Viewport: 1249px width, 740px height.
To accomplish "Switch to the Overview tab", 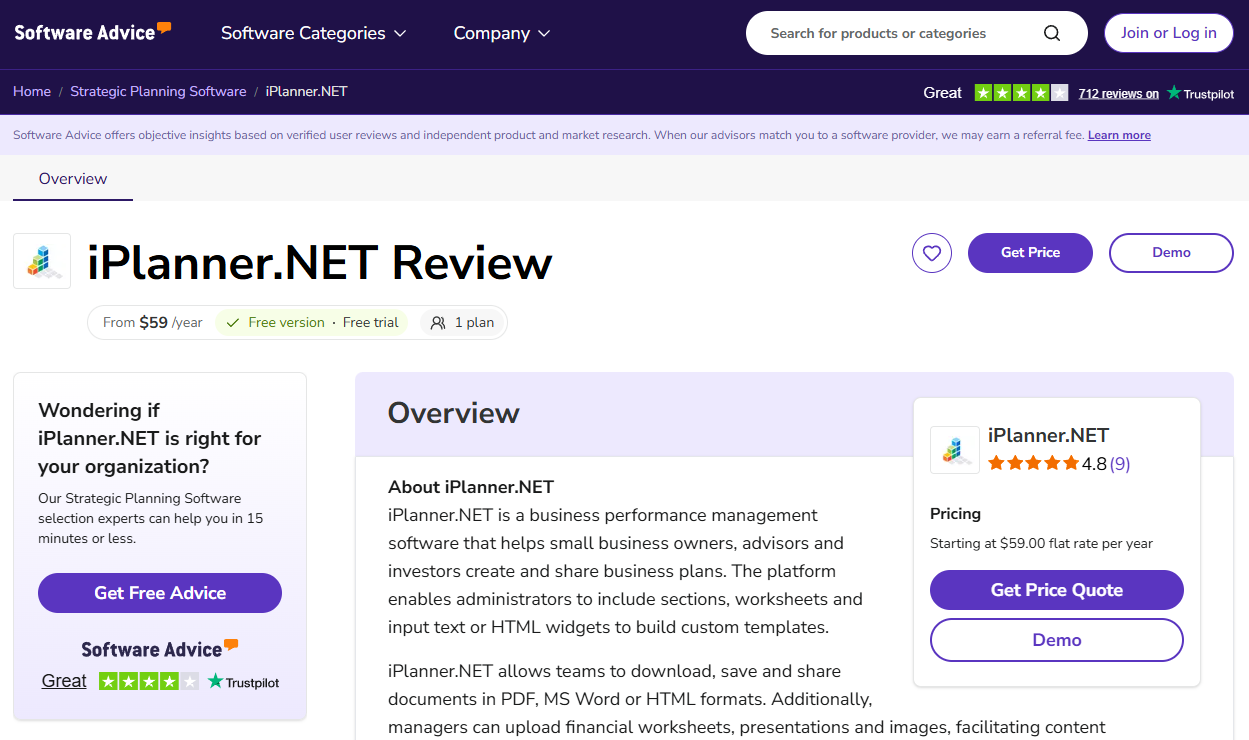I will point(73,179).
